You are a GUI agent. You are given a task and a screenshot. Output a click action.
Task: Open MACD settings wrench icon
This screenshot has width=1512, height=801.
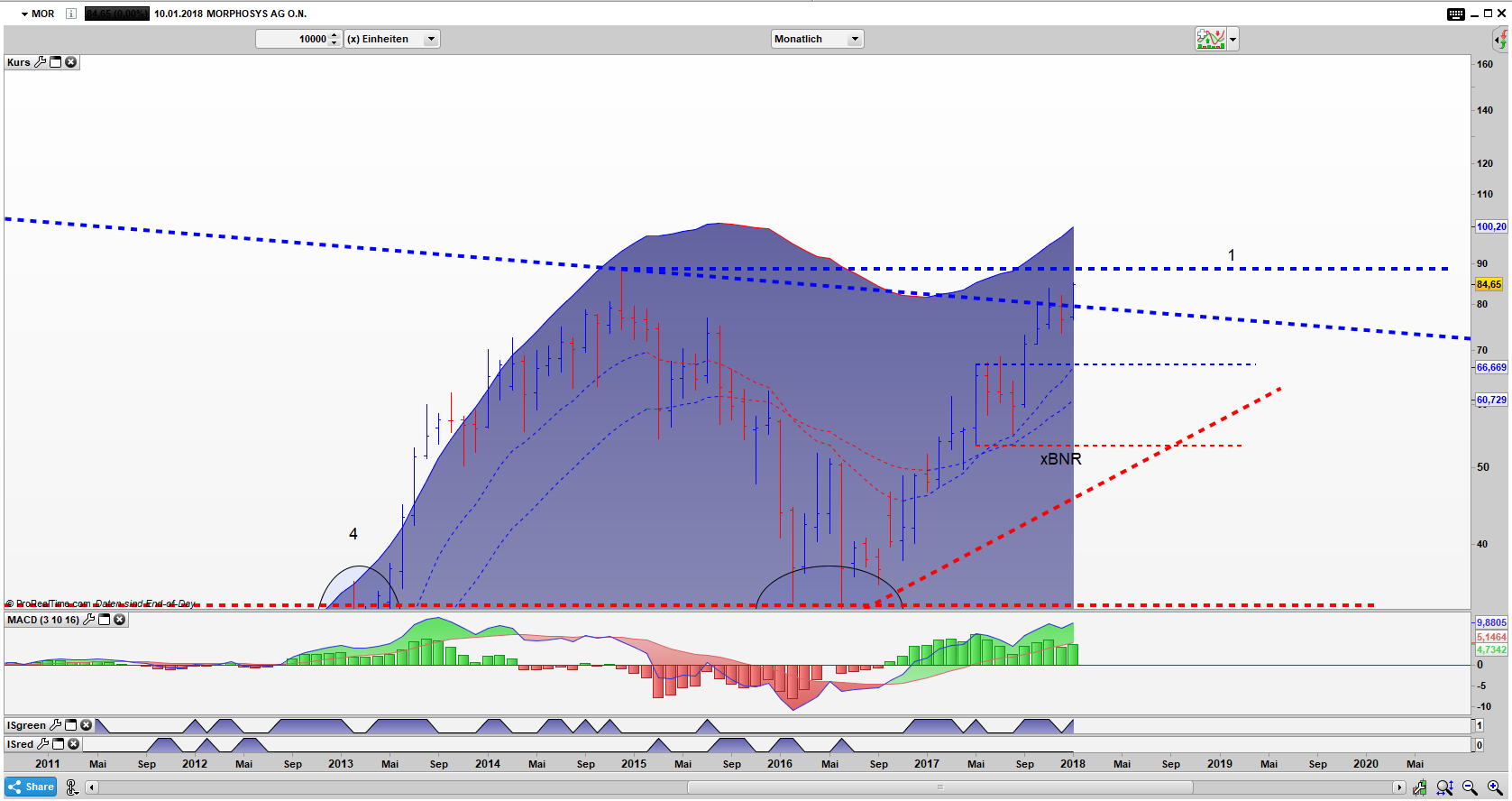tap(88, 620)
